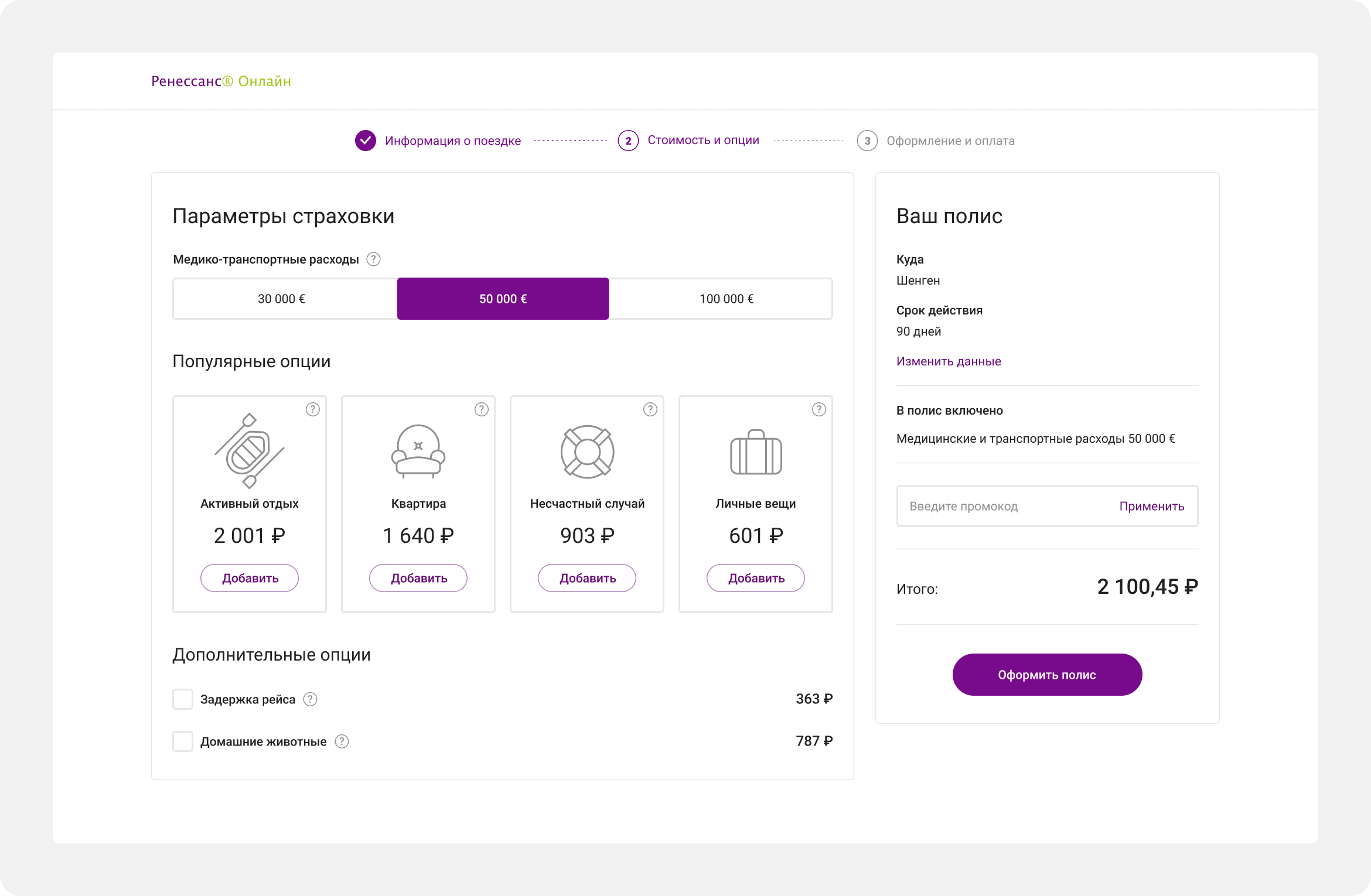Click the armchair icon for Квартира
1371x896 pixels.
click(x=418, y=451)
